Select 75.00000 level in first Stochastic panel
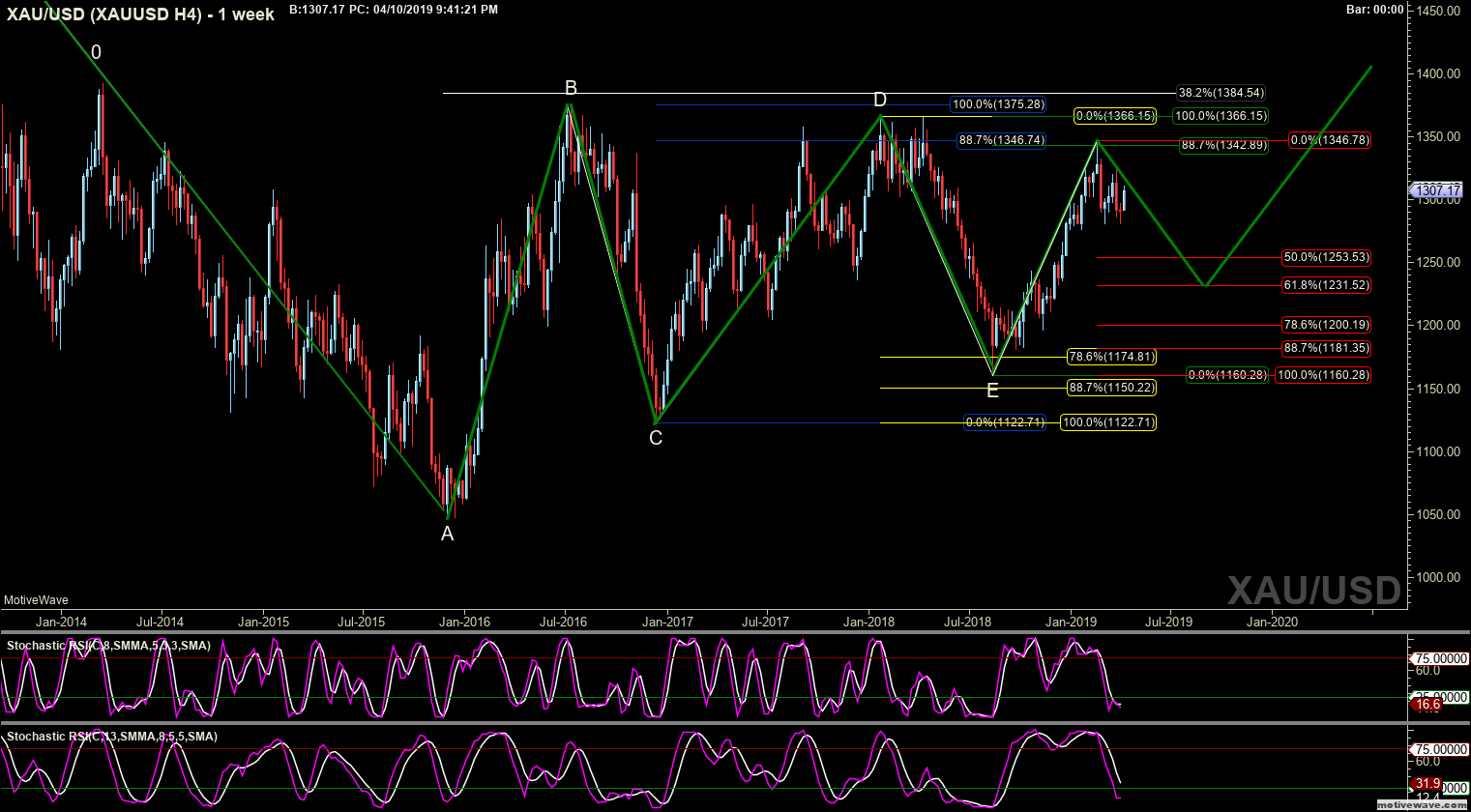Image resolution: width=1471 pixels, height=812 pixels. click(x=1440, y=659)
